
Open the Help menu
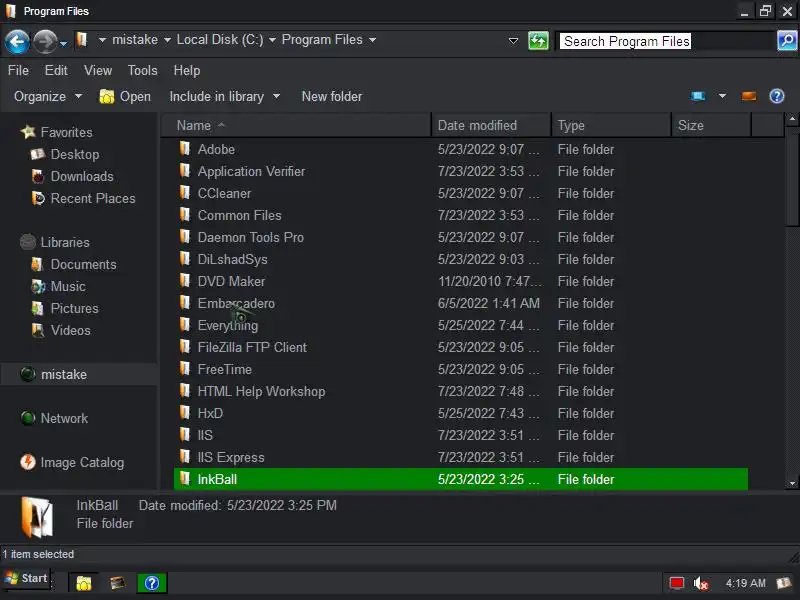point(187,70)
